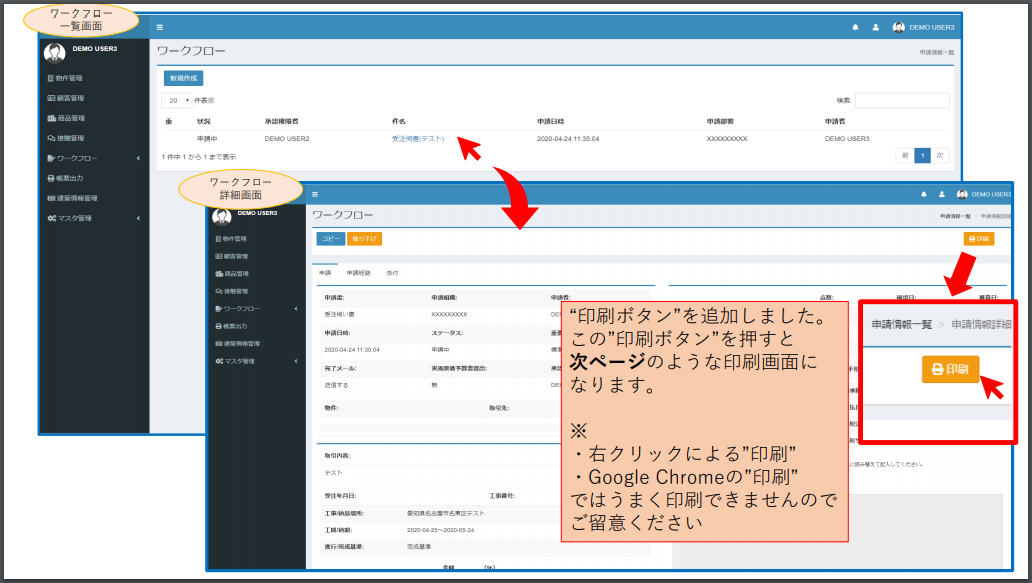
Task: Open the notification bell icon
Action: pos(856,27)
